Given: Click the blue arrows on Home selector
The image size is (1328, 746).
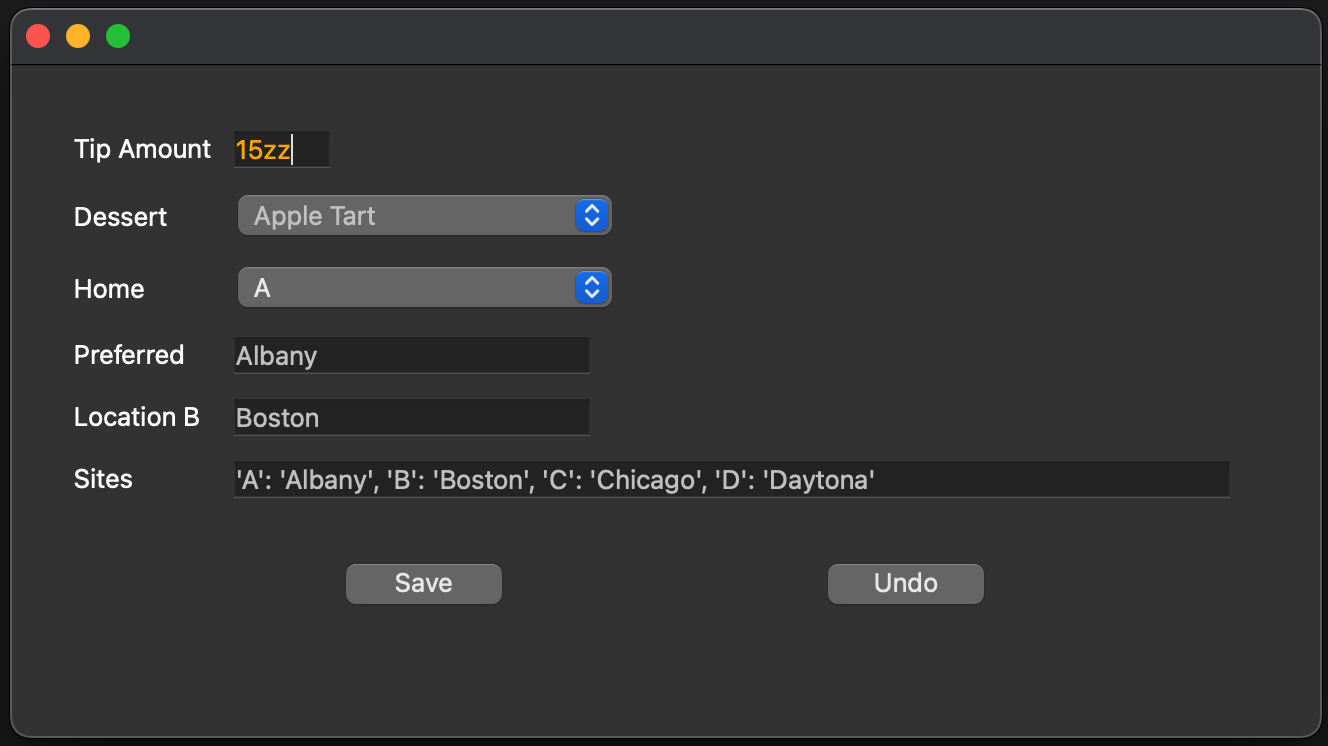Looking at the screenshot, I should [x=592, y=288].
